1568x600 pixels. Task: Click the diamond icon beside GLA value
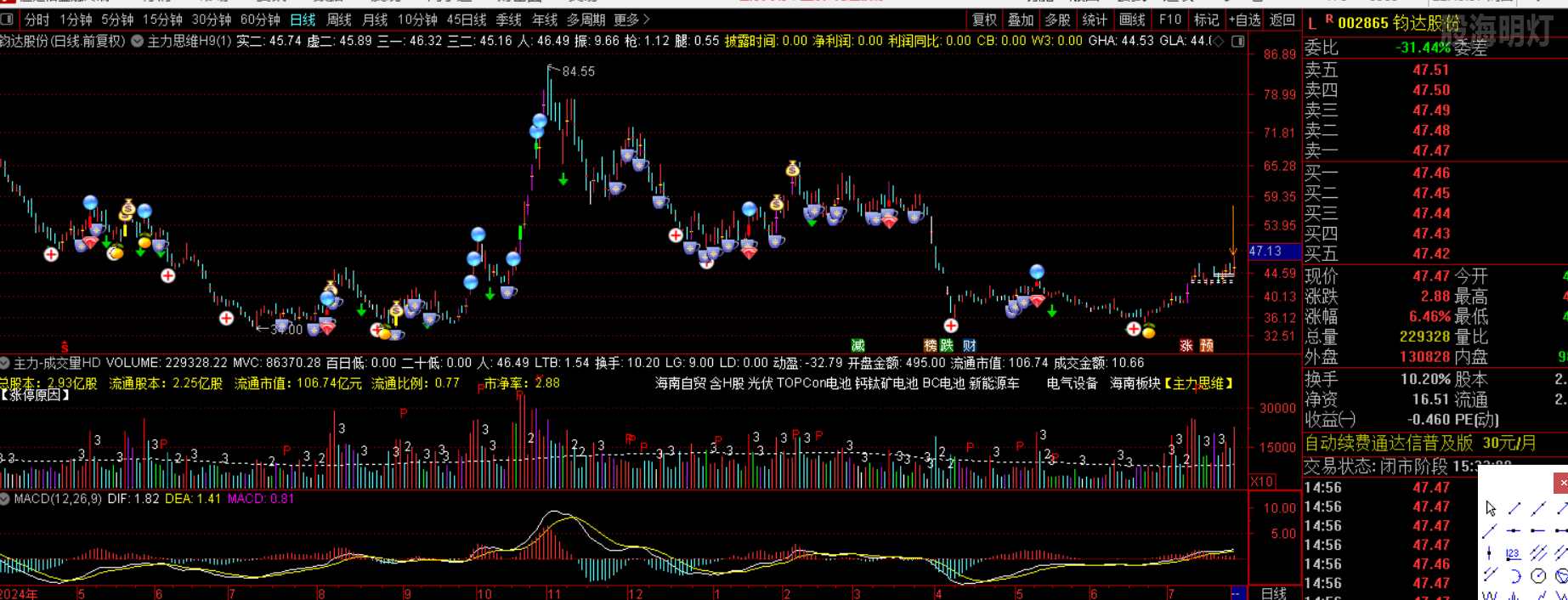[1220, 41]
